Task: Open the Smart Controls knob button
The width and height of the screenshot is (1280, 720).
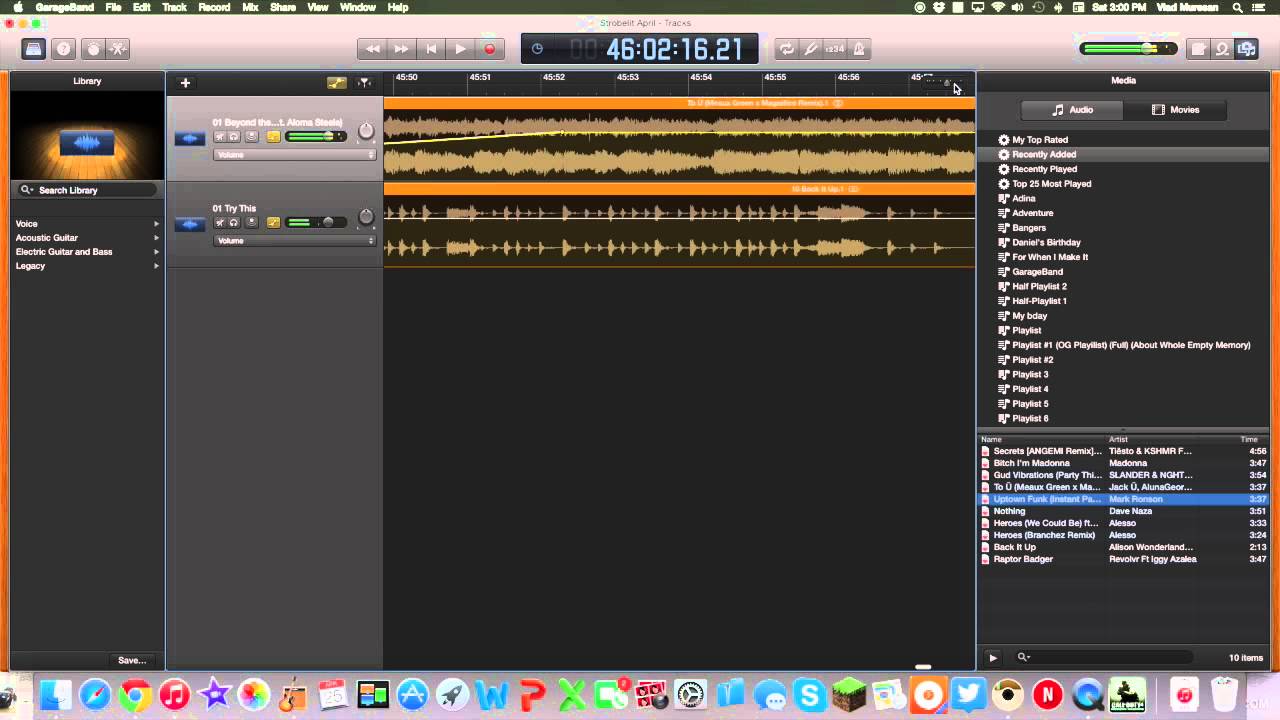Action: 93,49
